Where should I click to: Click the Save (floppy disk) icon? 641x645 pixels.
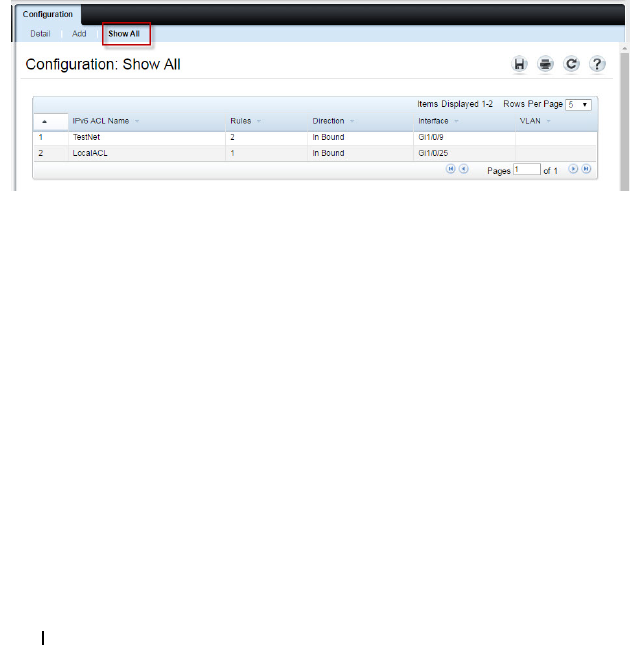[519, 64]
